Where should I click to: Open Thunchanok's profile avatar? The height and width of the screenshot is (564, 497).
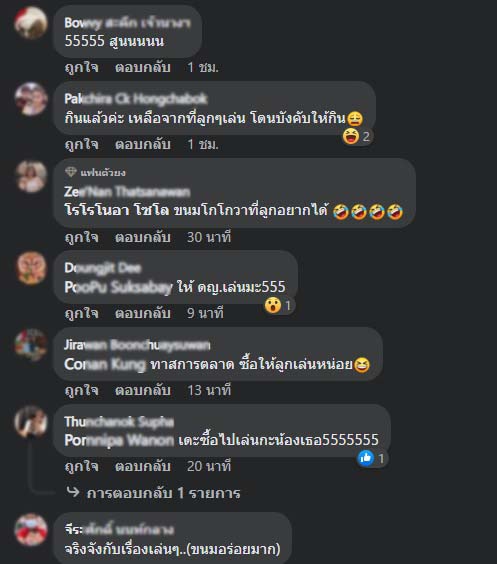click(31, 422)
